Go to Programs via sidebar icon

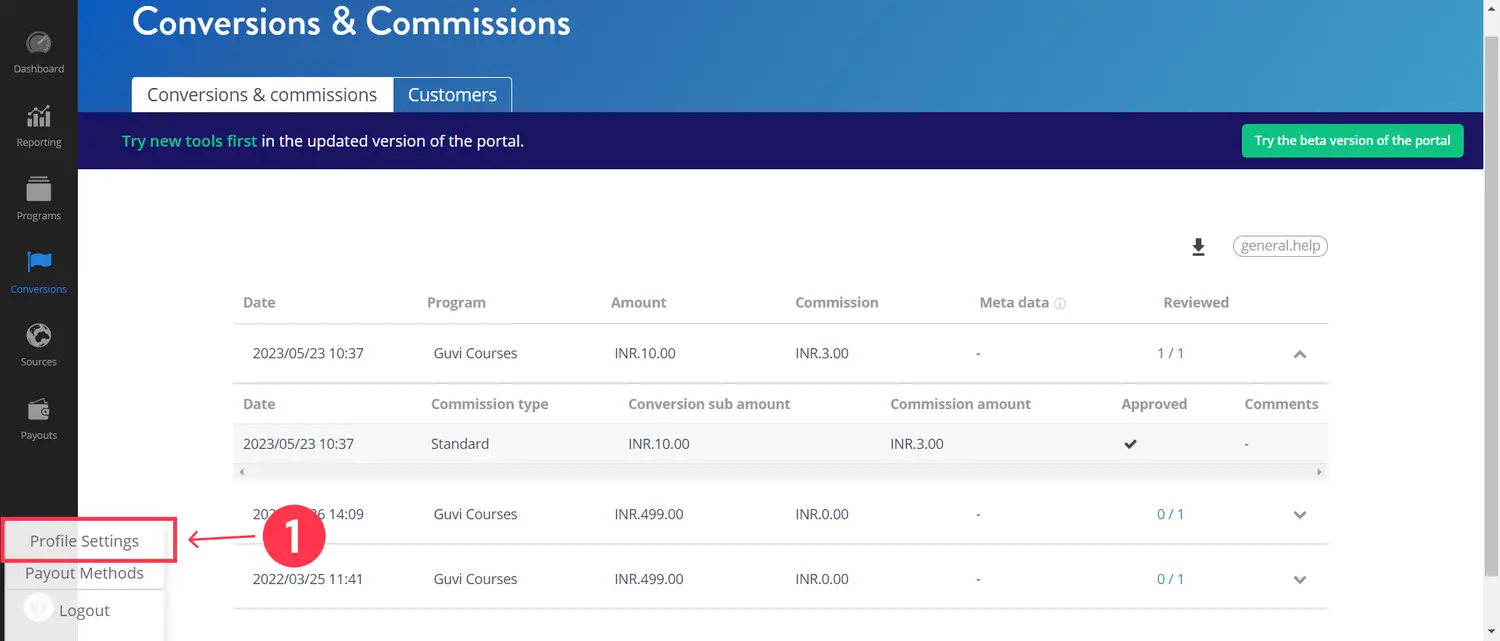click(x=38, y=190)
